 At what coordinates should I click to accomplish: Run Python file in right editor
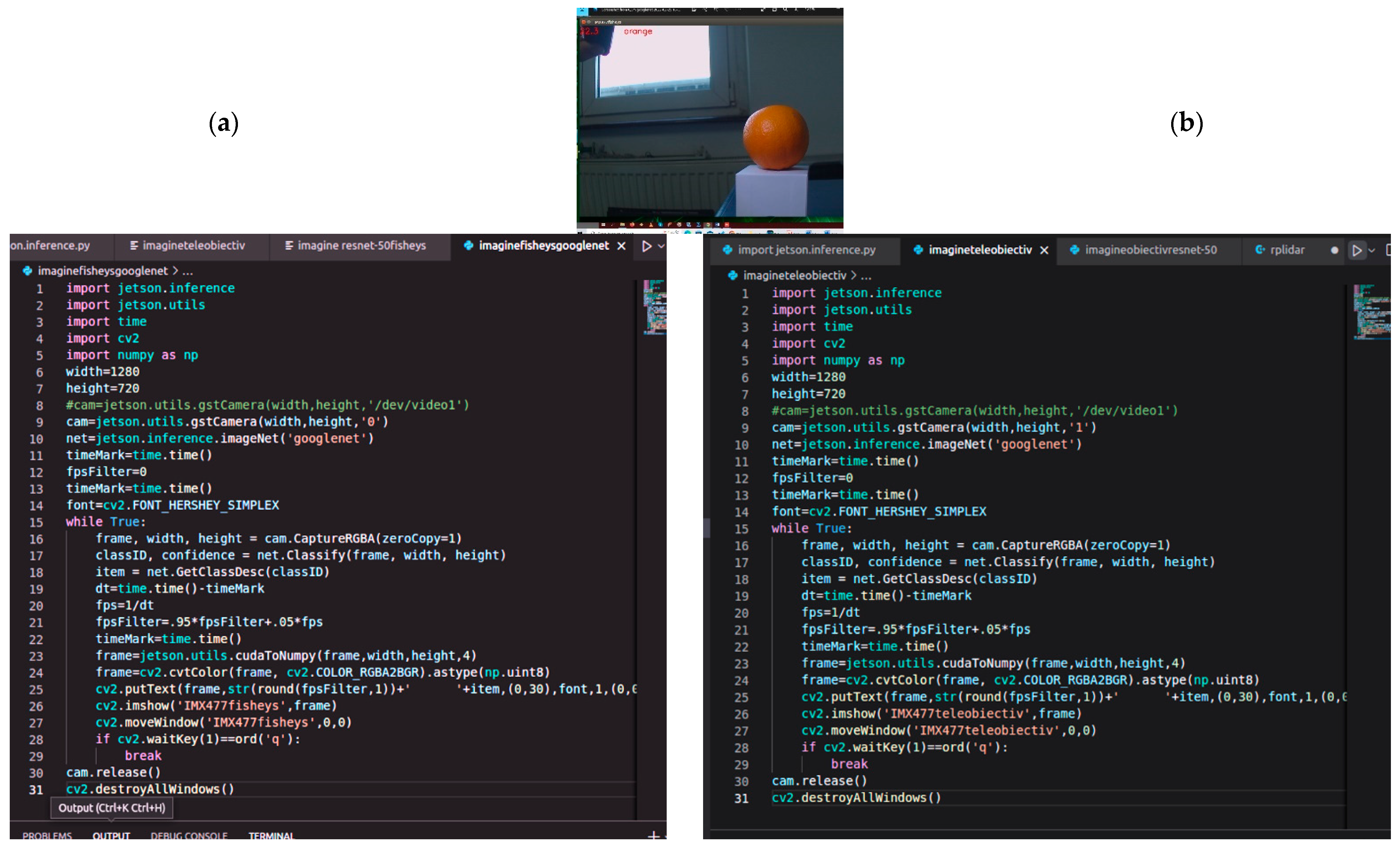coord(1357,251)
